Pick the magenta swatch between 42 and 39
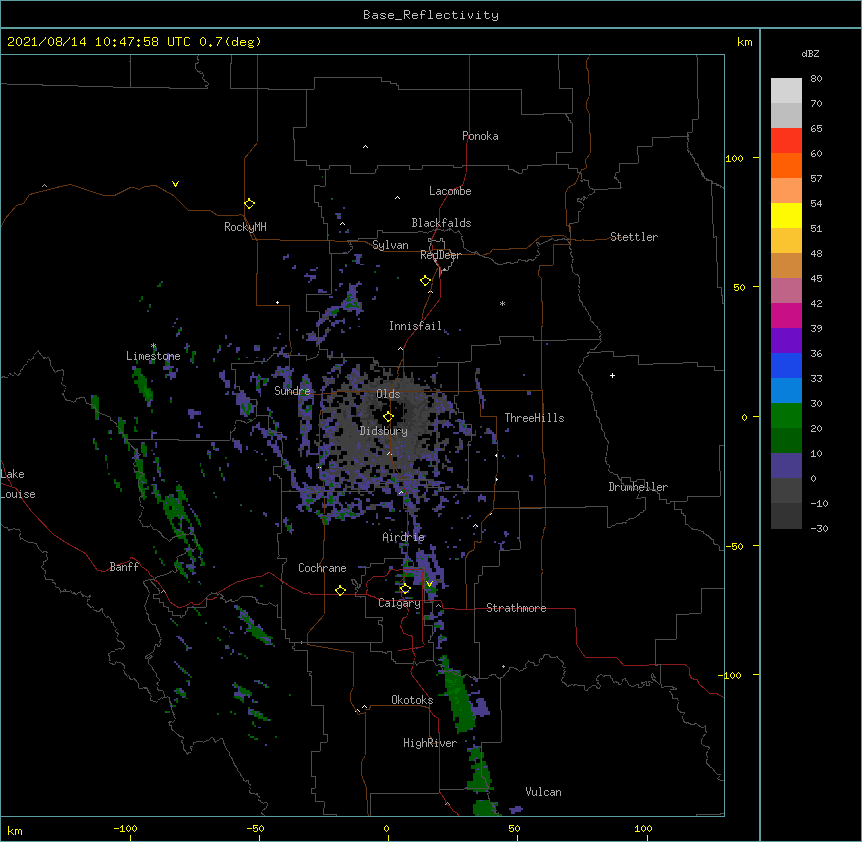The height and width of the screenshot is (842, 862). (x=786, y=315)
